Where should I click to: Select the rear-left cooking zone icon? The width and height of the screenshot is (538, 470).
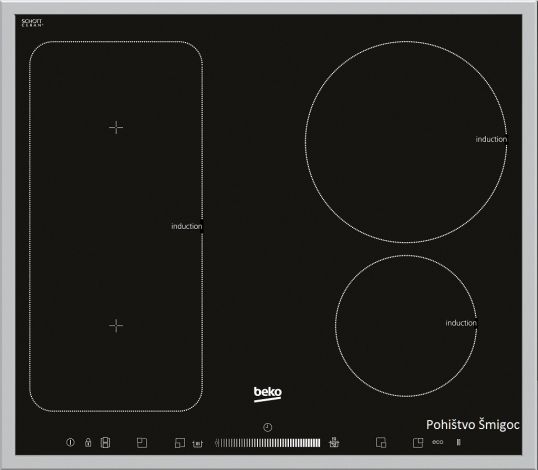142,443
